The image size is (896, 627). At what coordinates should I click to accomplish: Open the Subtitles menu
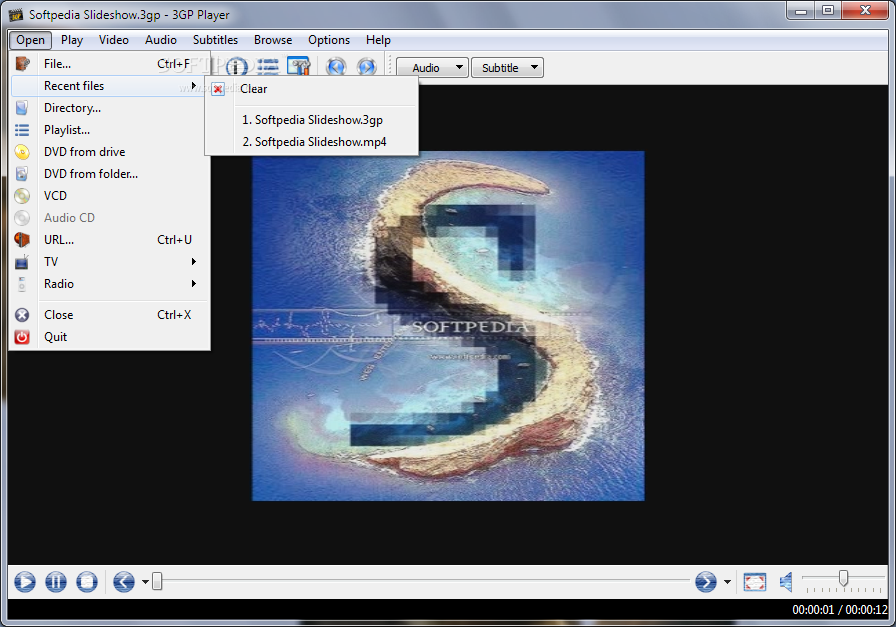[x=215, y=40]
